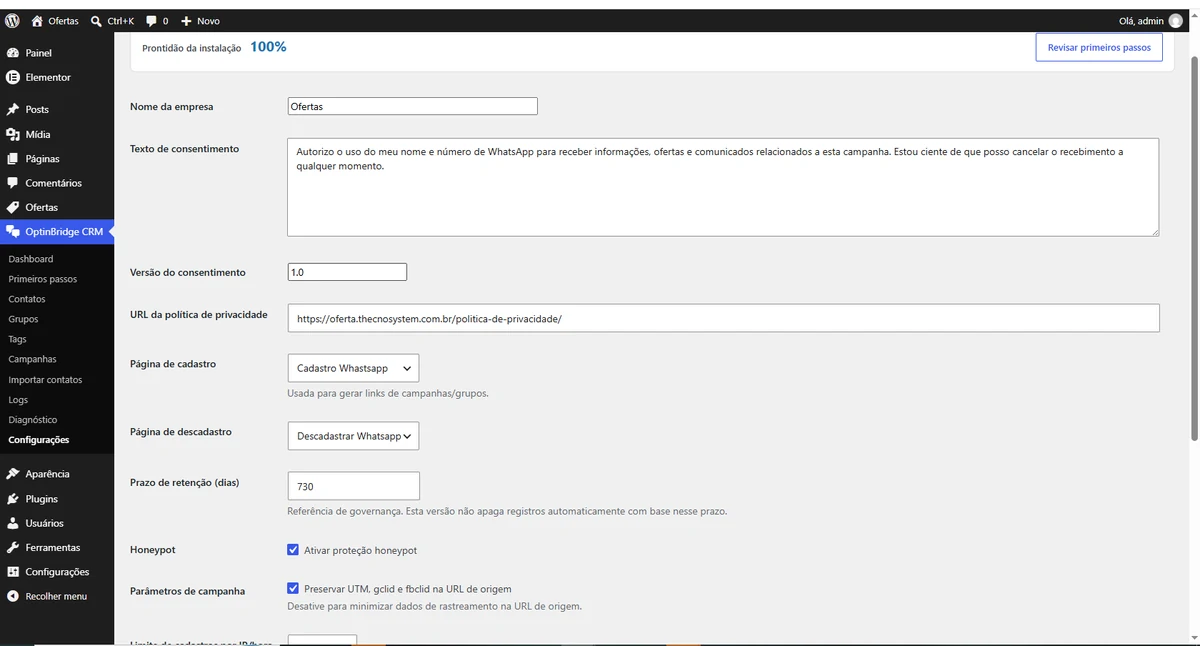Open Primeiros passos submenu item
Image resolution: width=1200 pixels, height=646 pixels.
coord(43,279)
